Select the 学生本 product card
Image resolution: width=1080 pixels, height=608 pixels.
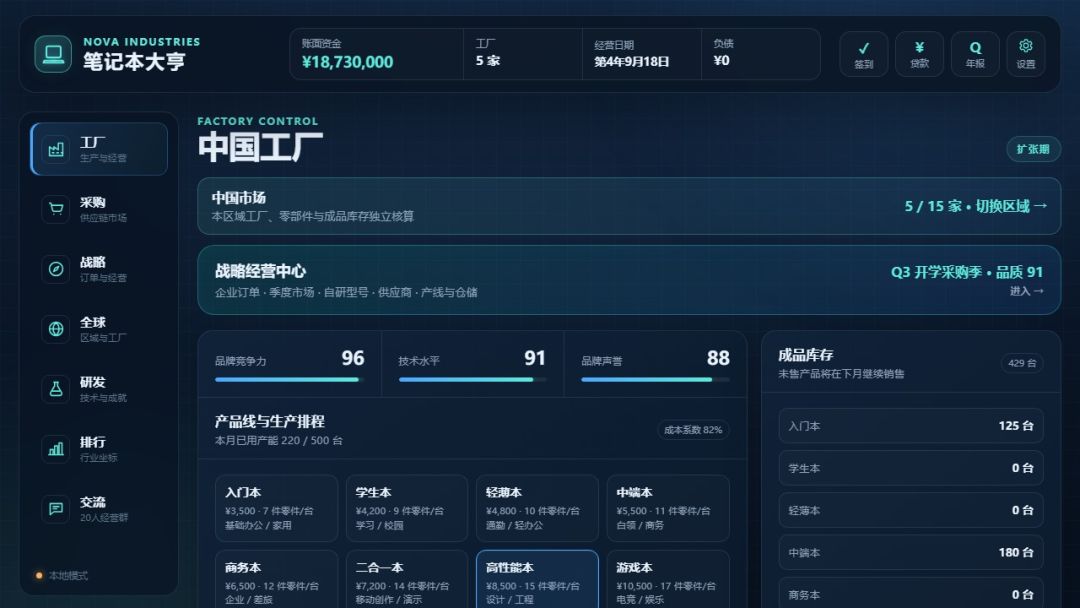(x=406, y=508)
